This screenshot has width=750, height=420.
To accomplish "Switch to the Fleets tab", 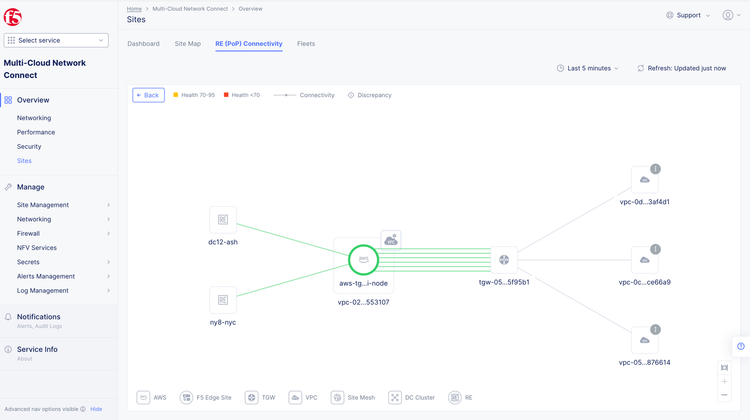I will pos(306,44).
